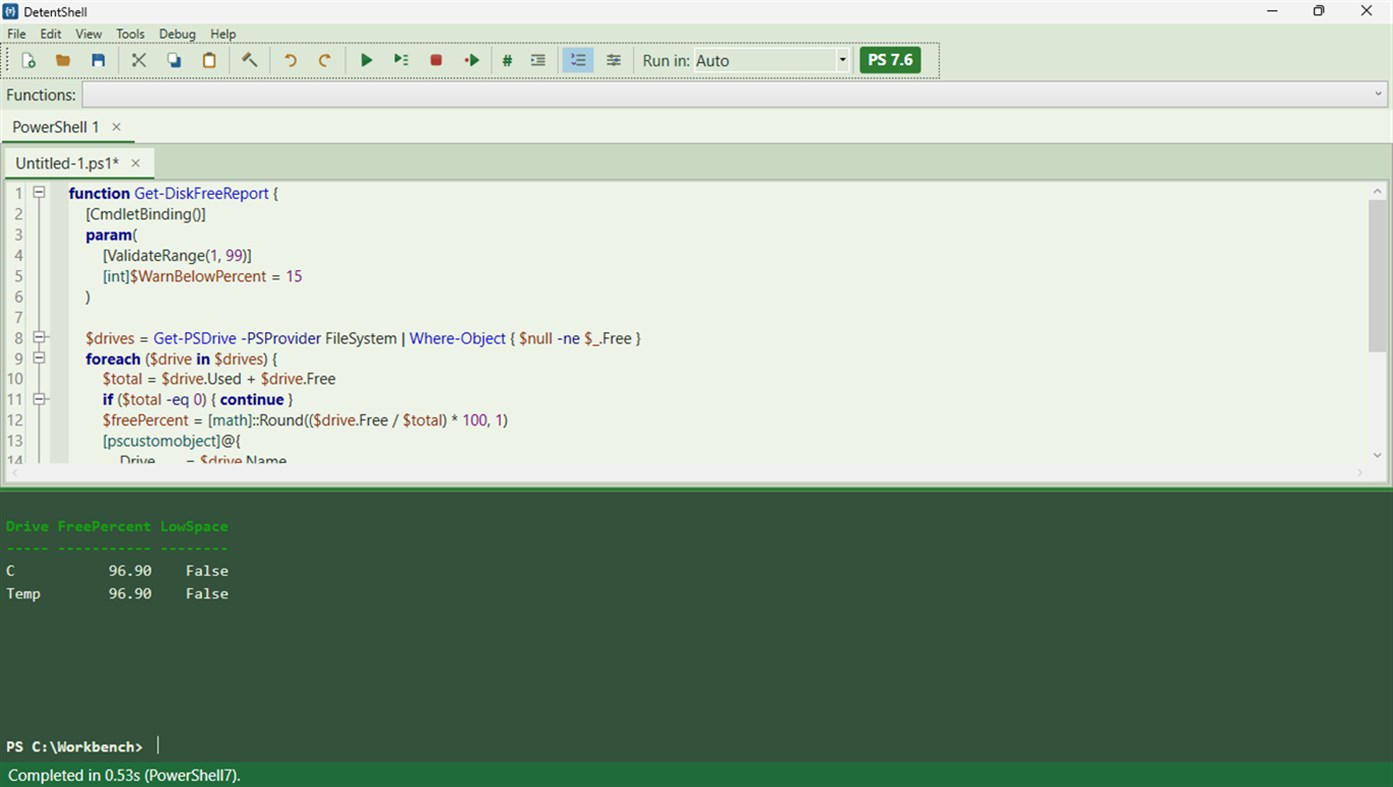Viewport: 1393px width, 787px height.
Task: Click the editor vertical scrollbar thumb
Action: 1378,276
